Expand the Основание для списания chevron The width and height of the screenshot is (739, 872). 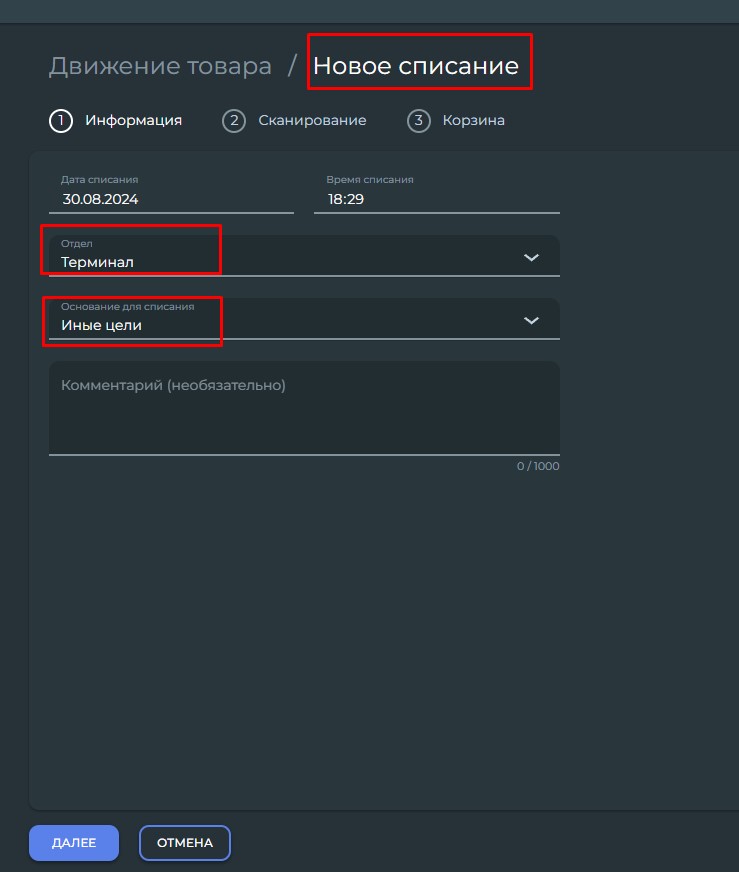532,320
